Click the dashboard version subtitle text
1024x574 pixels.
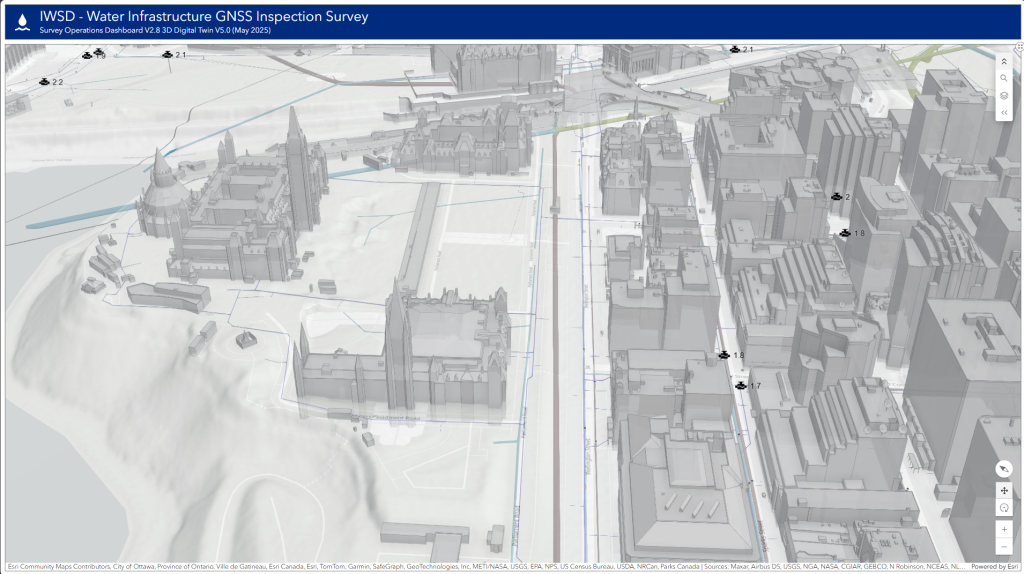[155, 31]
